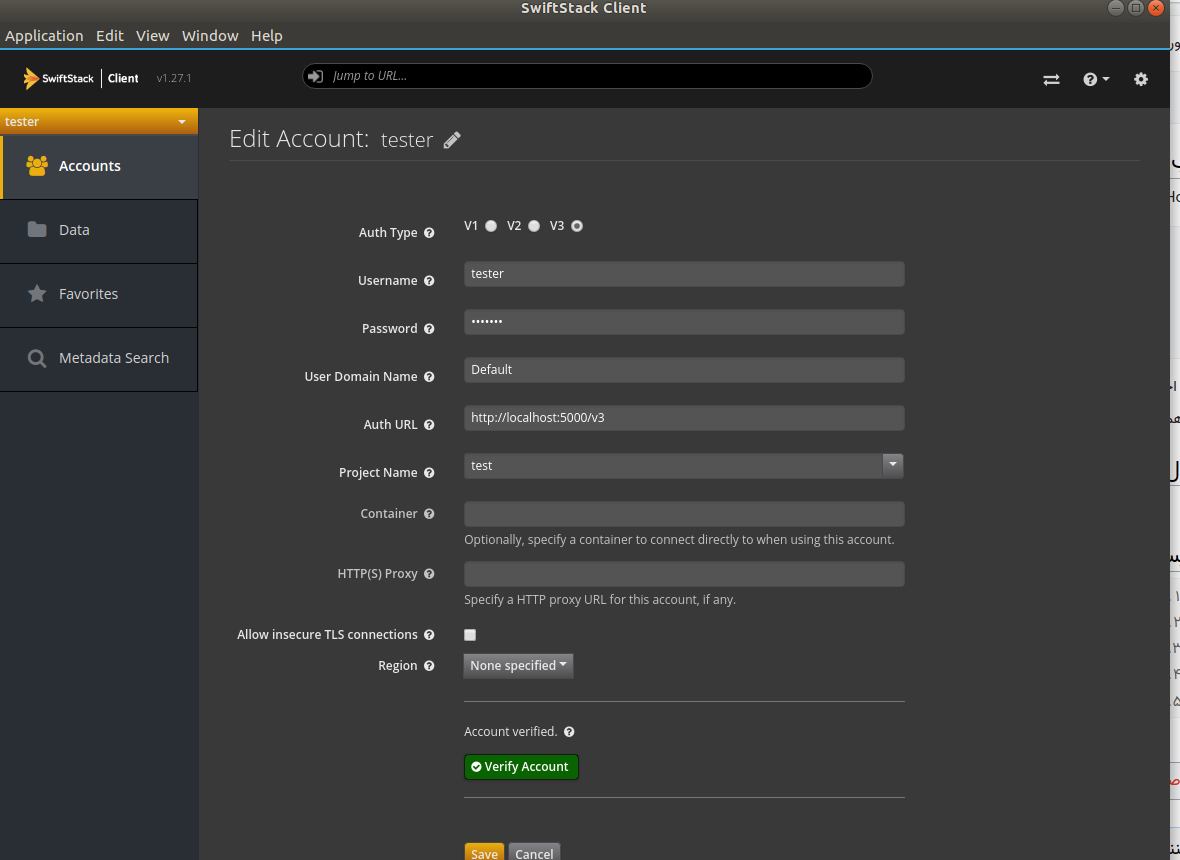
Task: Go to the Data sidebar tab
Action: 74,230
